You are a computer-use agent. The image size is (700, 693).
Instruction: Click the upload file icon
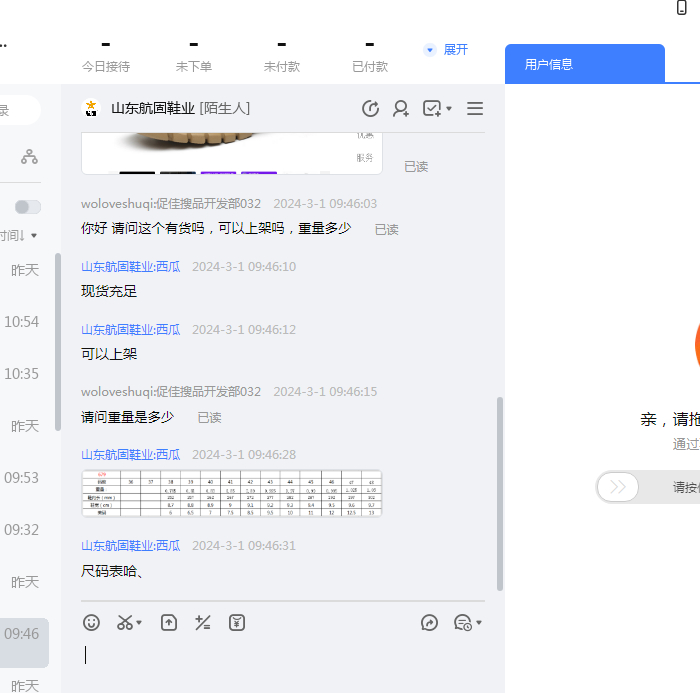click(x=169, y=622)
